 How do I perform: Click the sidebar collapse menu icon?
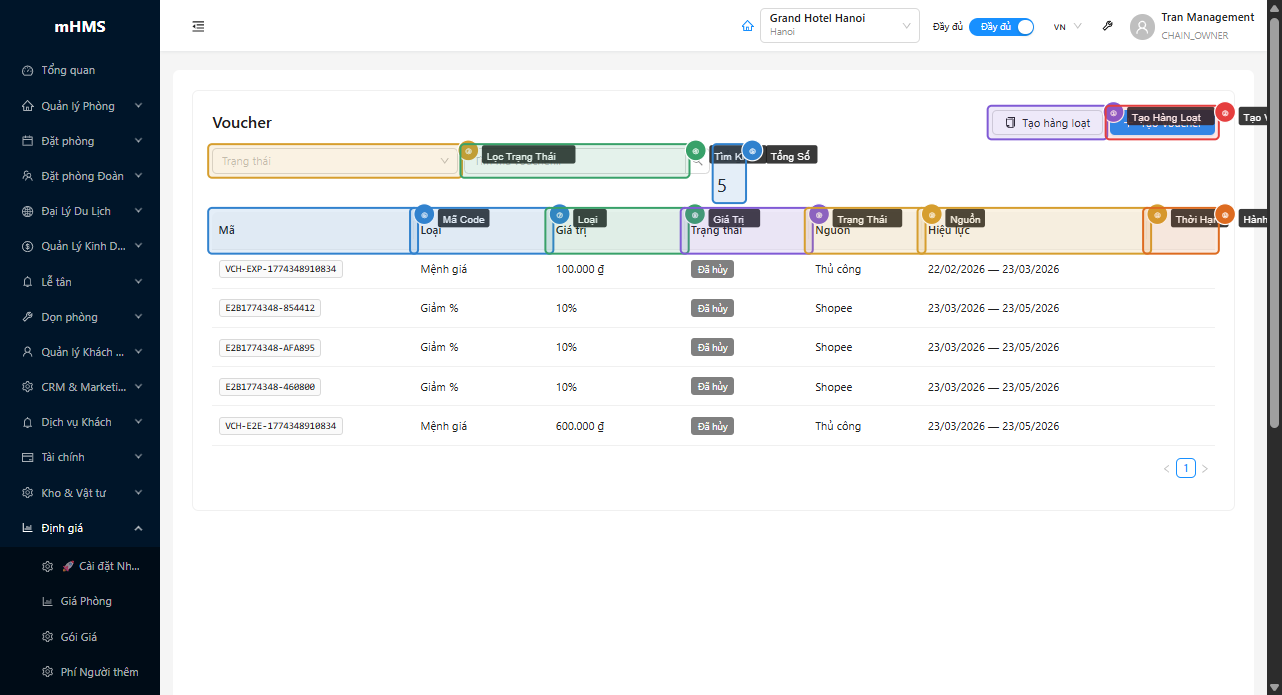(198, 26)
